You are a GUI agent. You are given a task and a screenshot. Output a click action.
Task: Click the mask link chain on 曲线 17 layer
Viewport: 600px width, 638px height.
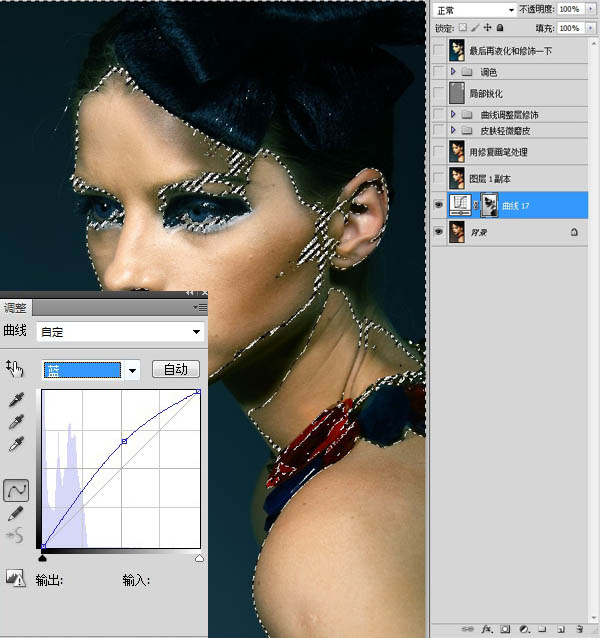[476, 205]
